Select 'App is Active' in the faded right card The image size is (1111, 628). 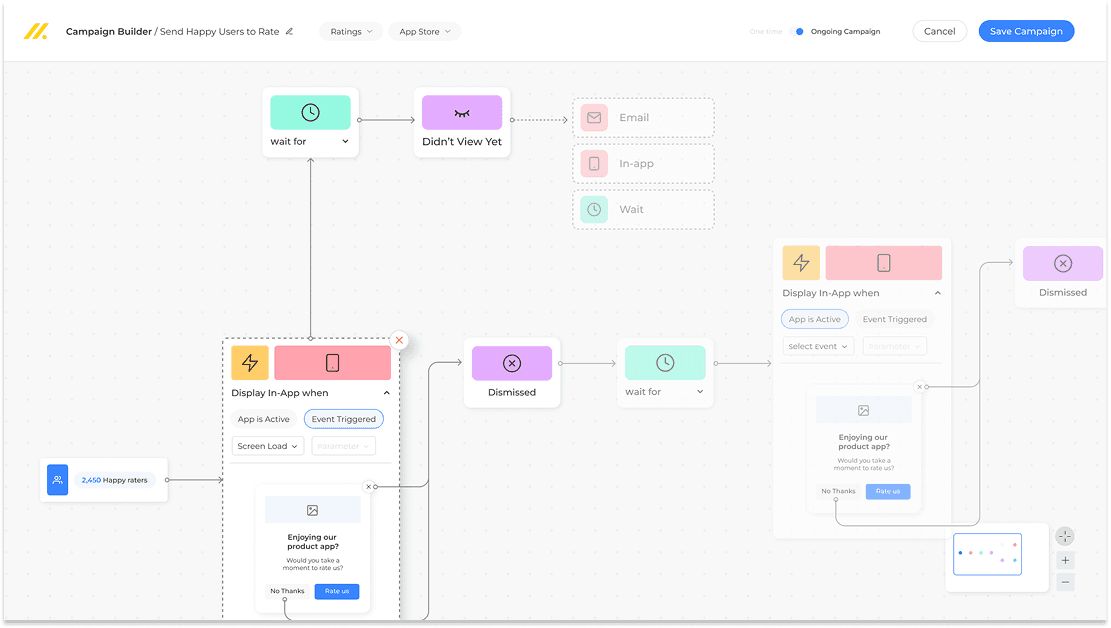[815, 319]
